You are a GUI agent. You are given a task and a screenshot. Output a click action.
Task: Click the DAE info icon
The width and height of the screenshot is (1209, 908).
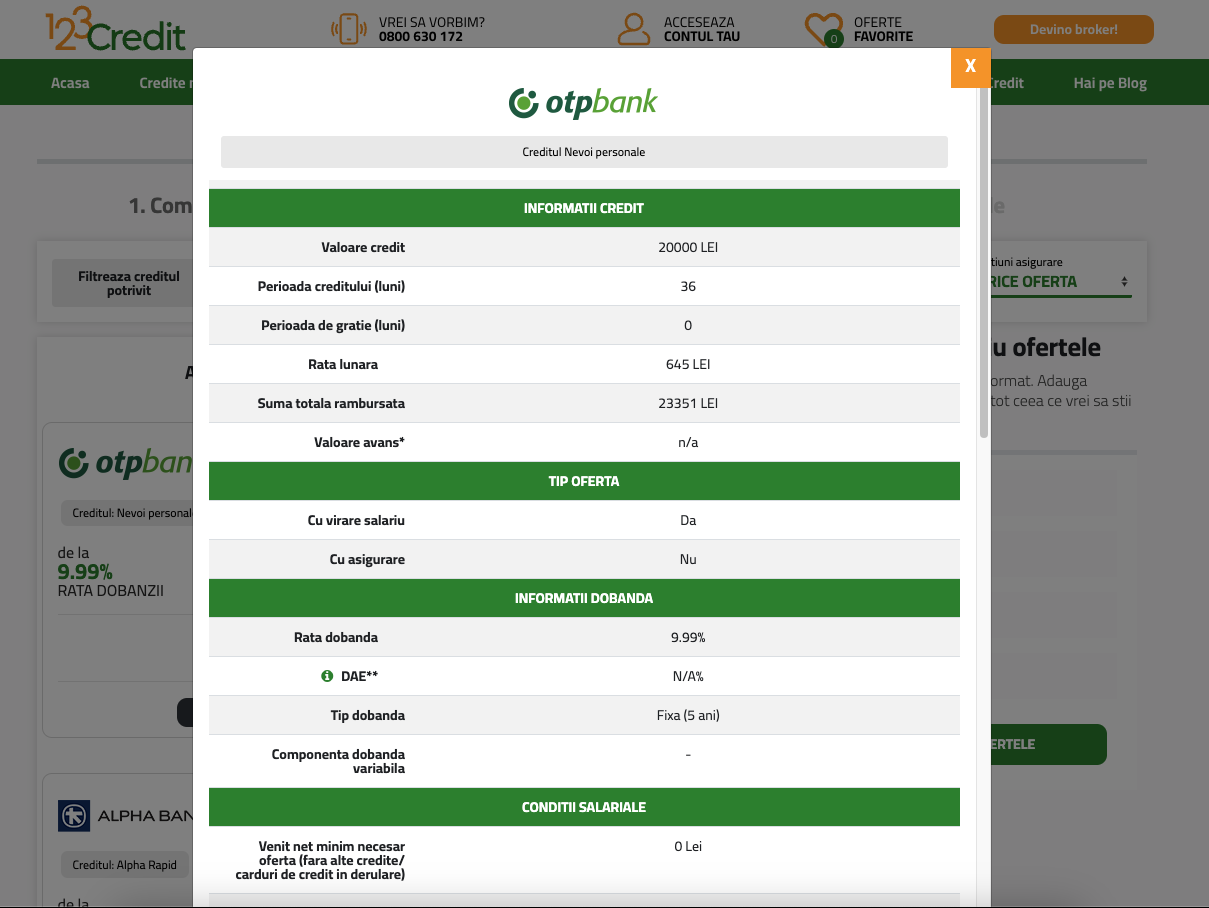327,676
